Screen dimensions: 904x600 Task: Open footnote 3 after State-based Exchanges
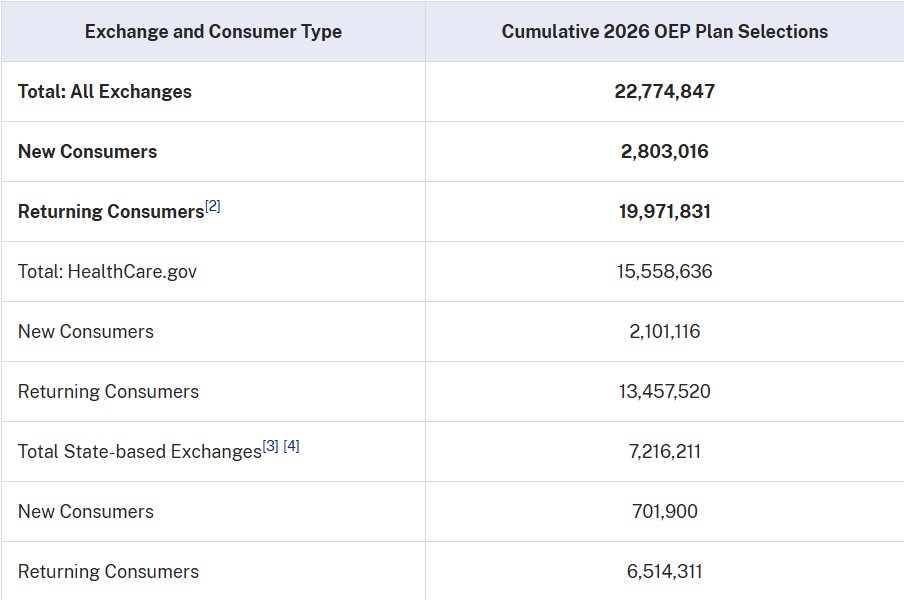270,447
